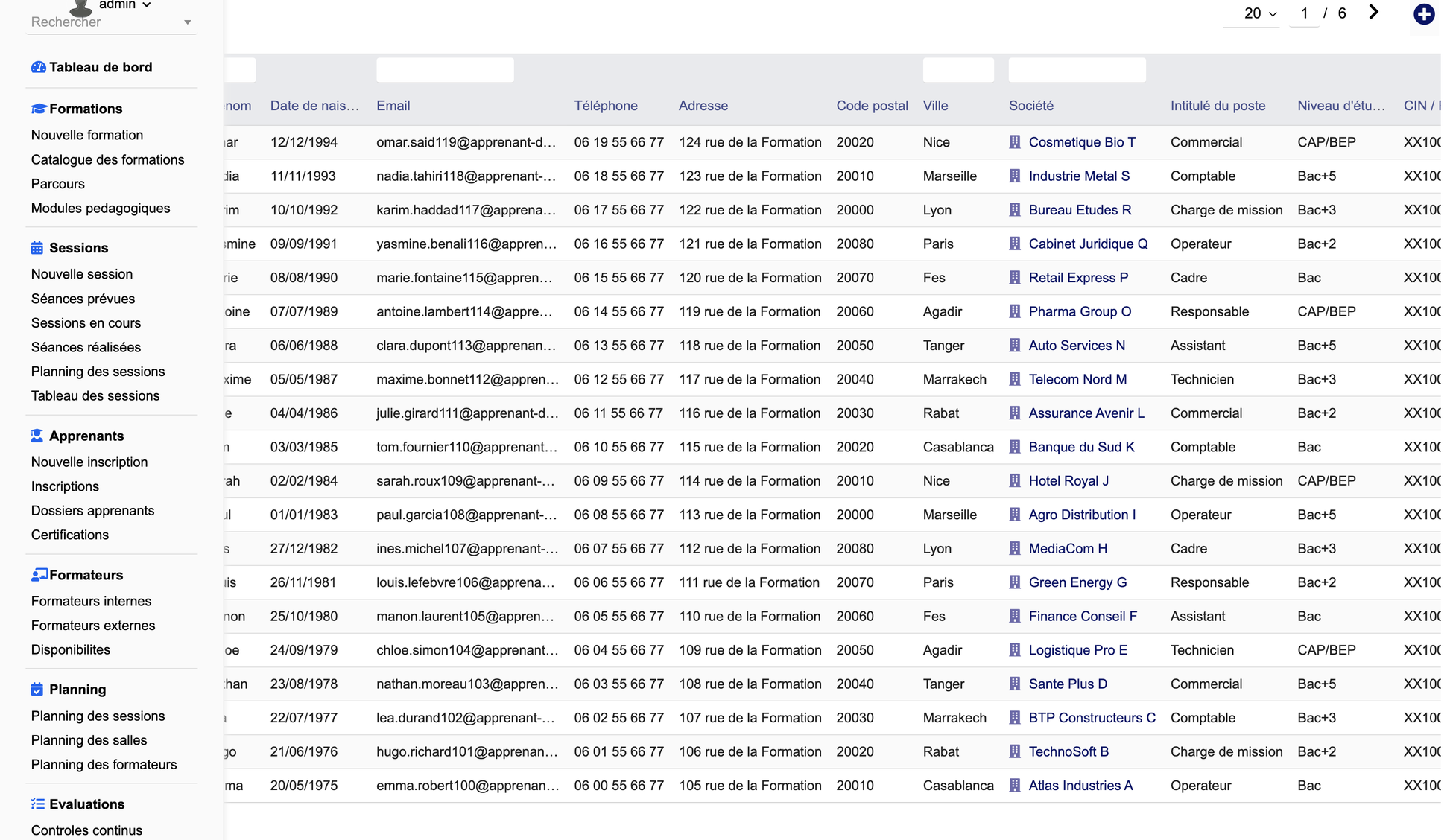
Task: Click the blue plus add-record icon
Action: (x=1424, y=14)
